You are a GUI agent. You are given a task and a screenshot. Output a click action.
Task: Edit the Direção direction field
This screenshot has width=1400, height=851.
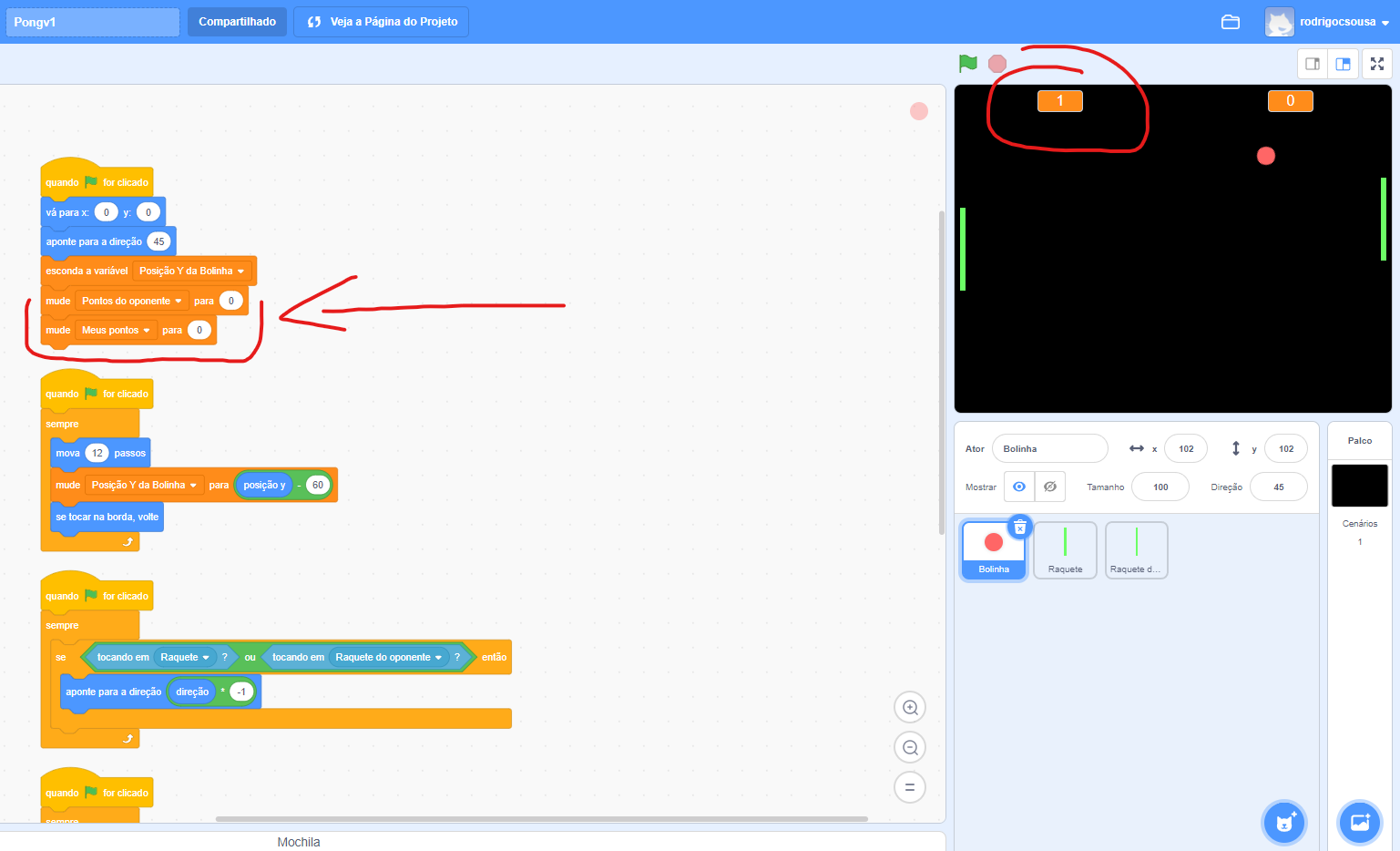point(1278,487)
